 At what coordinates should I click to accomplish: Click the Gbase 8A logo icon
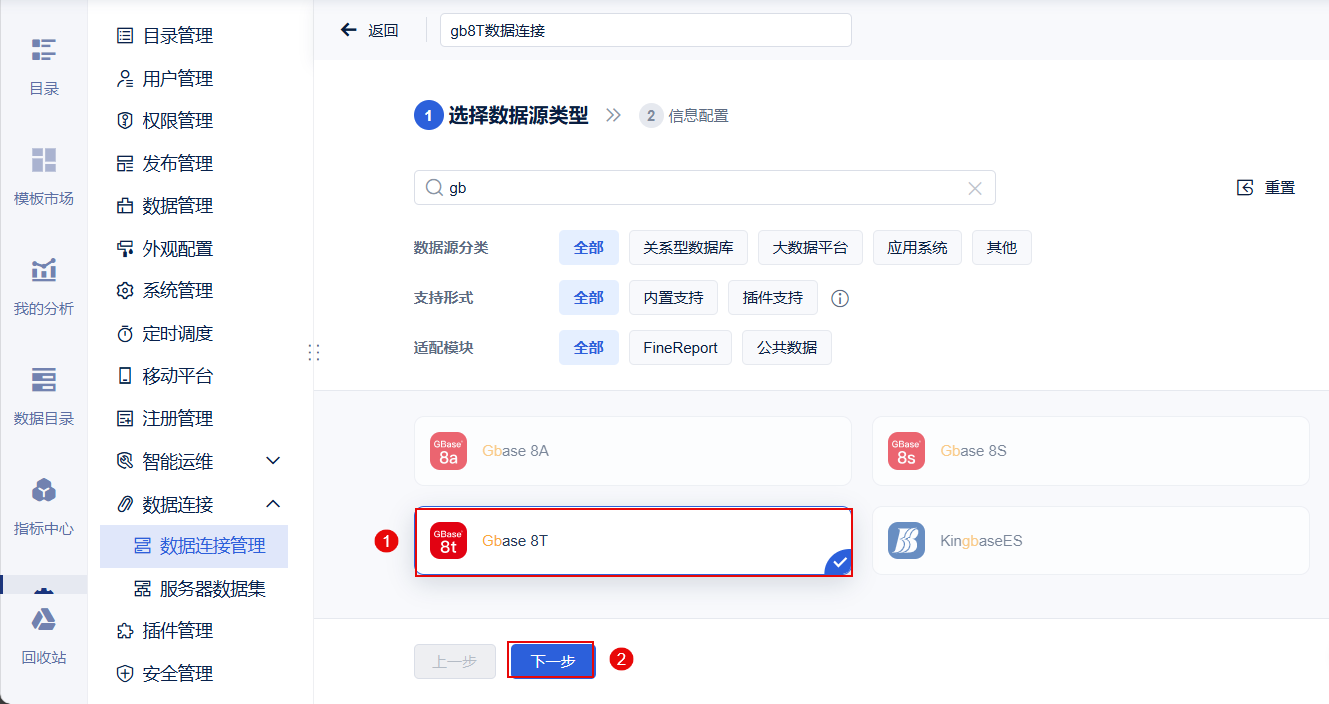tap(448, 451)
